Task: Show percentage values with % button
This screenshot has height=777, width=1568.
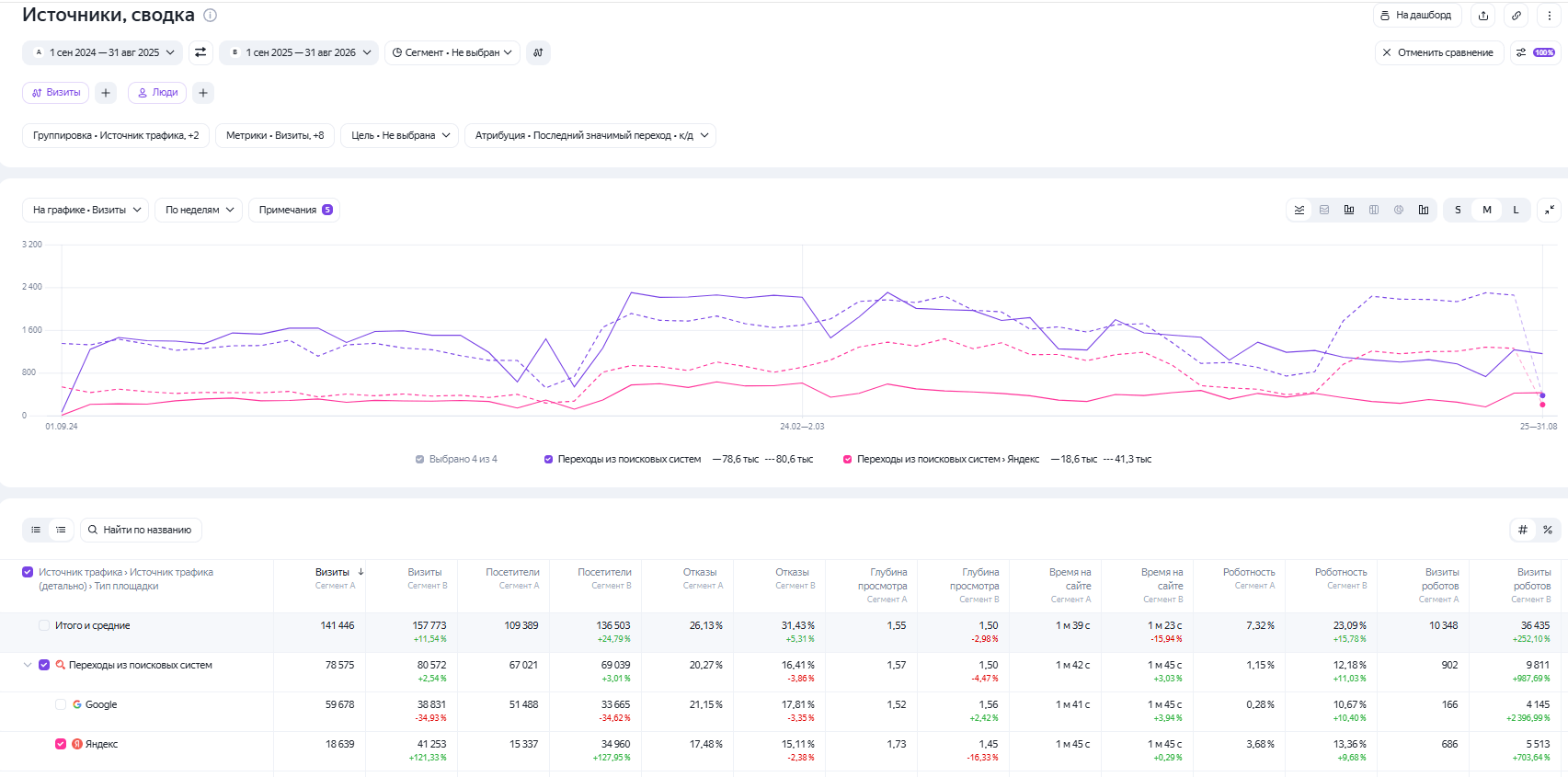Action: pyautogui.click(x=1548, y=530)
